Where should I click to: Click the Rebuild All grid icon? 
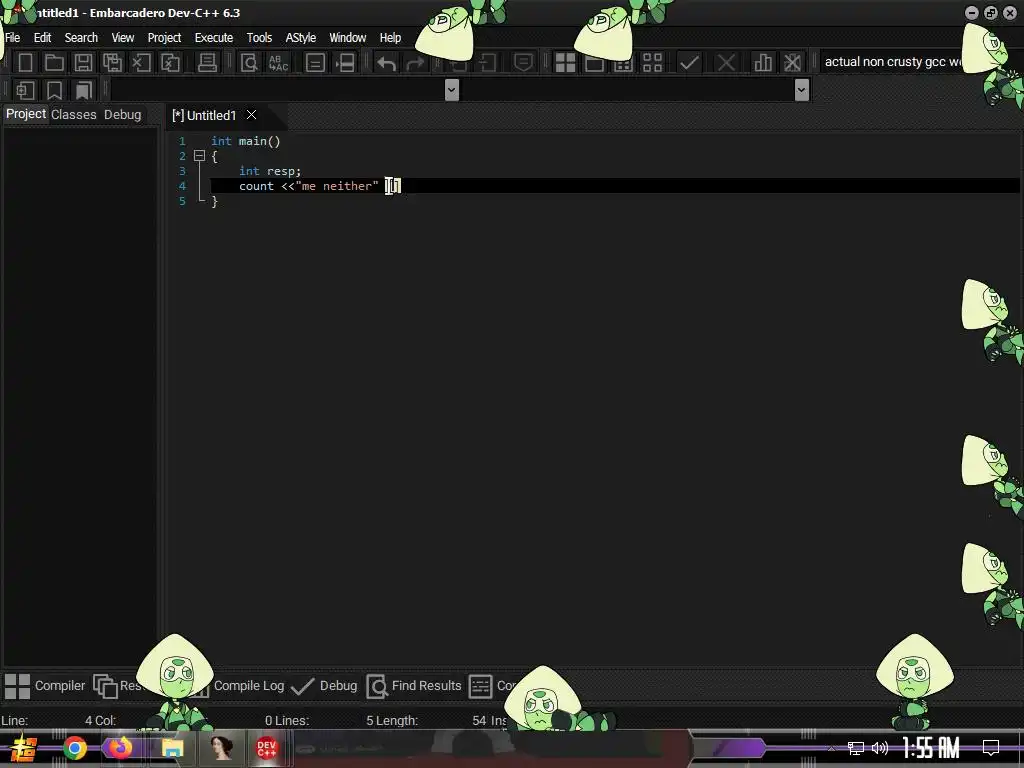click(x=652, y=63)
